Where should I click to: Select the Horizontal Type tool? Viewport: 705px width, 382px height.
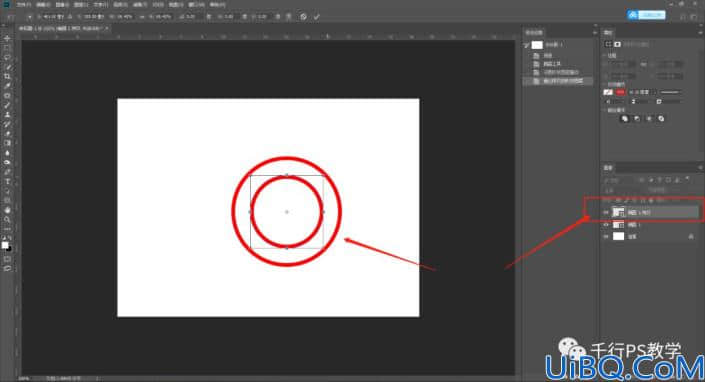(7, 182)
